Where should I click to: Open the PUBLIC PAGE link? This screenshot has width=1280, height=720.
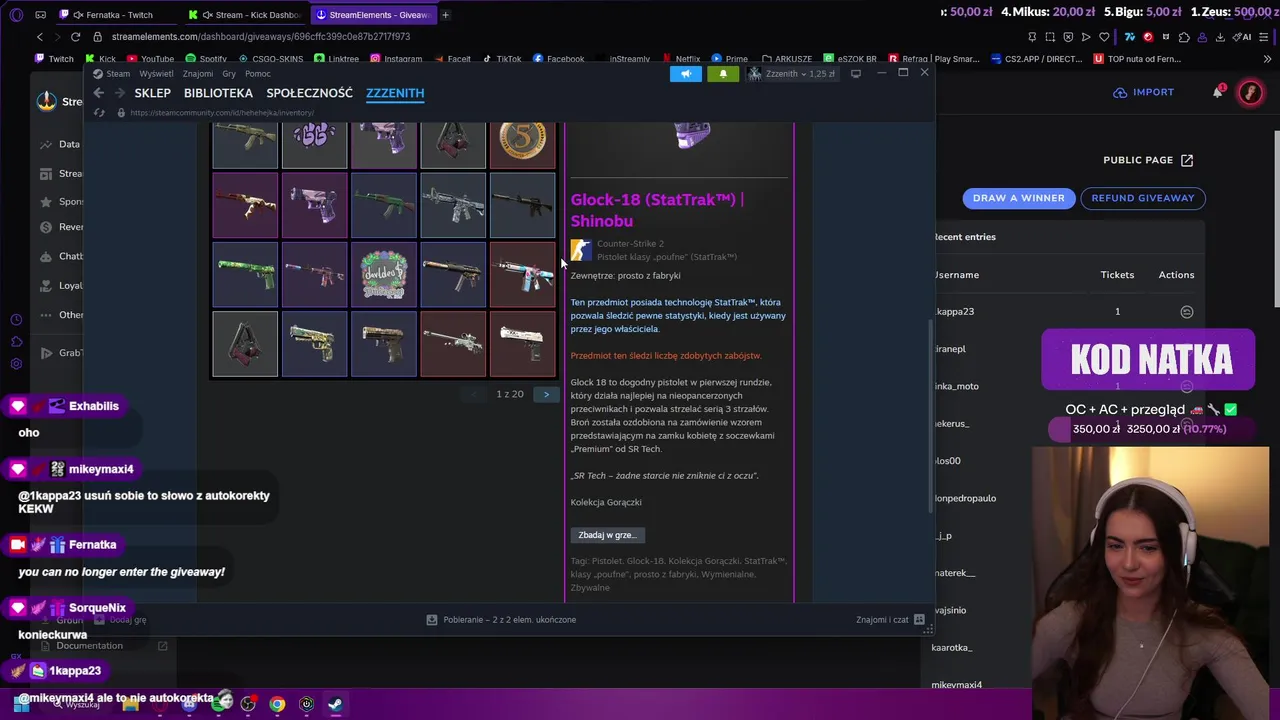point(1148,160)
